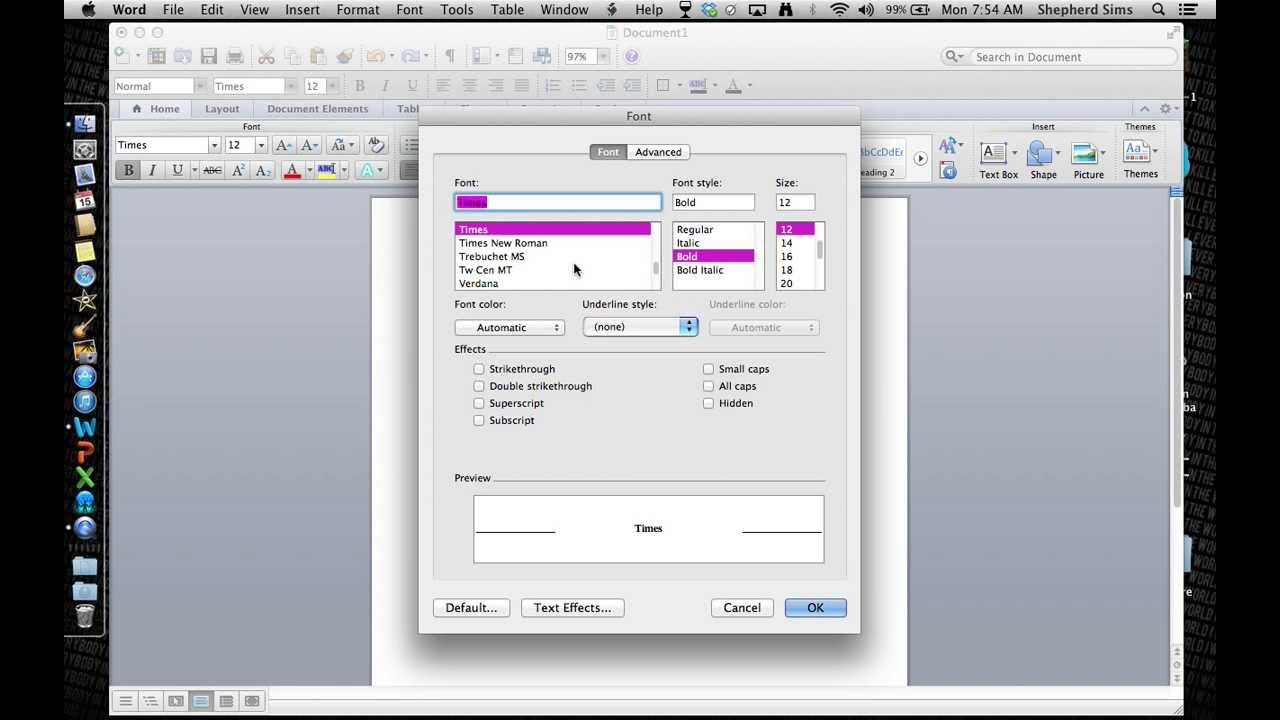Click the Save icon in toolbar

tap(208, 56)
